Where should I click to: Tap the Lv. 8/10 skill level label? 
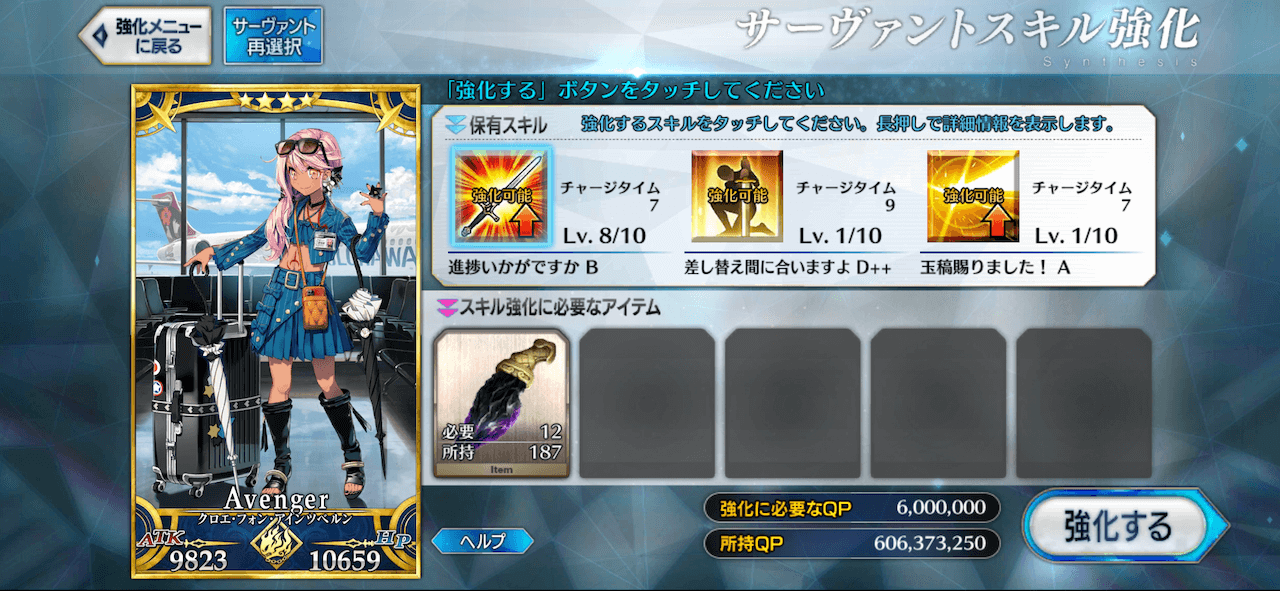click(607, 236)
